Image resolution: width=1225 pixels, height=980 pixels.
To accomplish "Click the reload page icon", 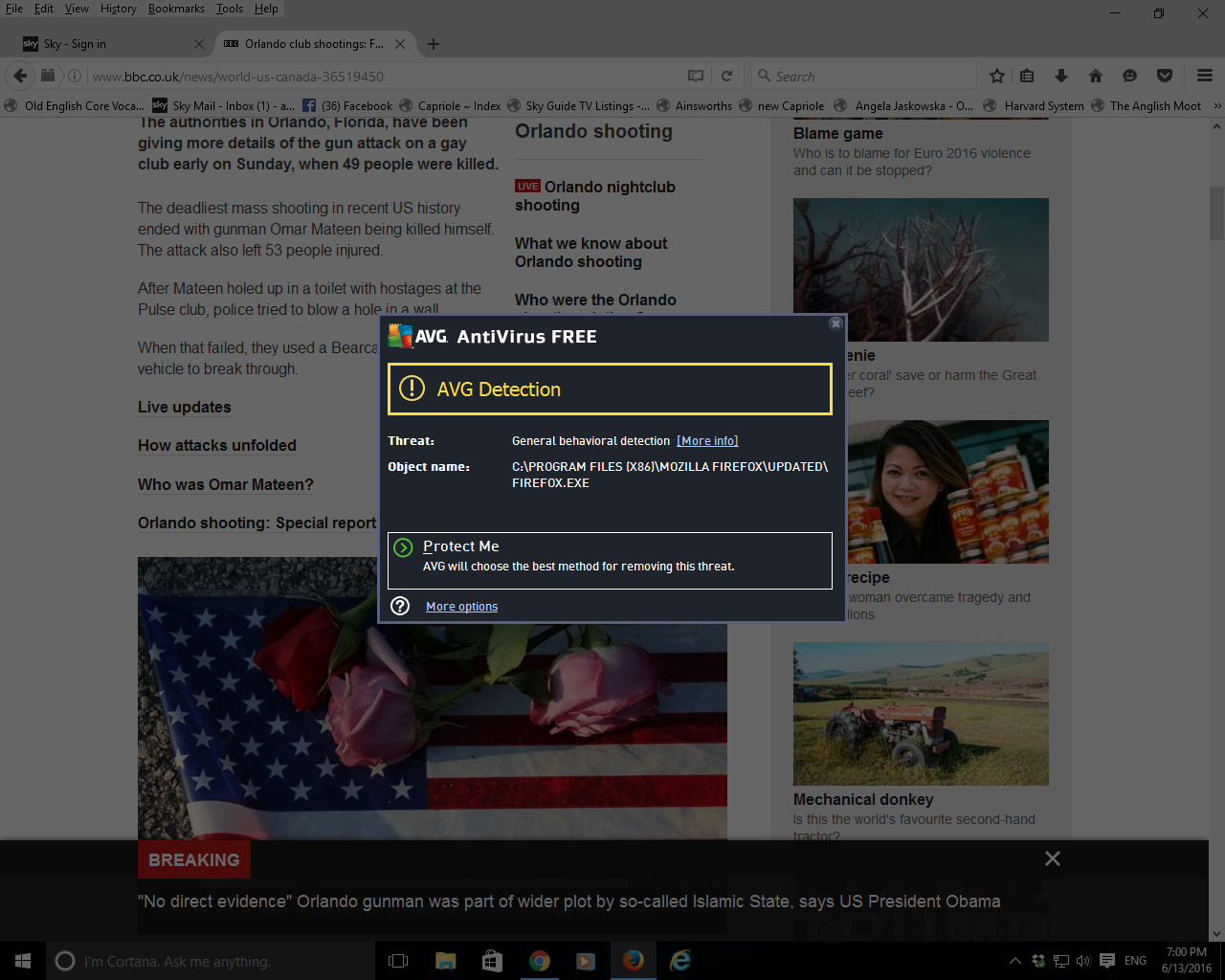I will tap(726, 76).
